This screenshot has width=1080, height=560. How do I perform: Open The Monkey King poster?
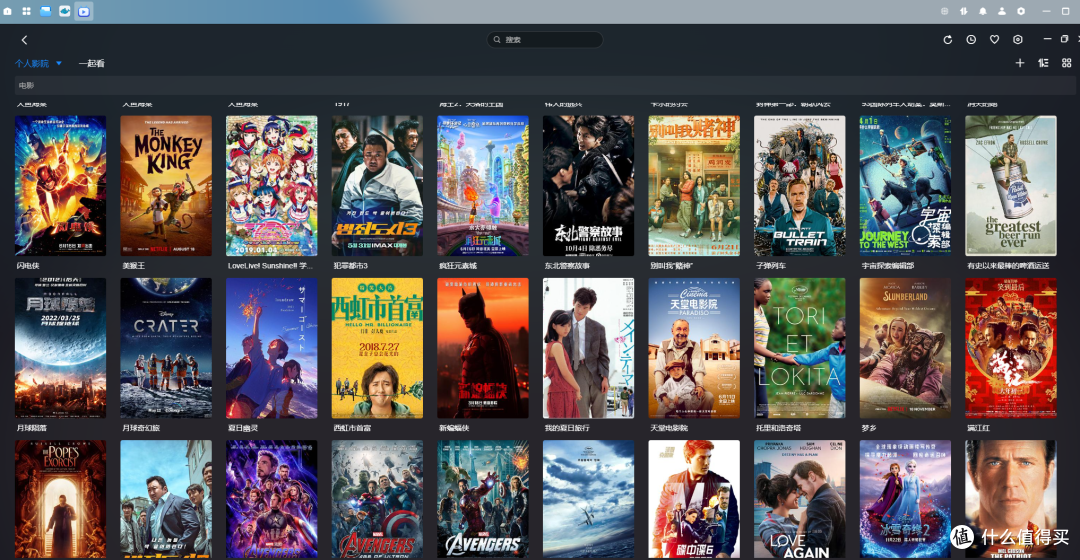point(166,186)
